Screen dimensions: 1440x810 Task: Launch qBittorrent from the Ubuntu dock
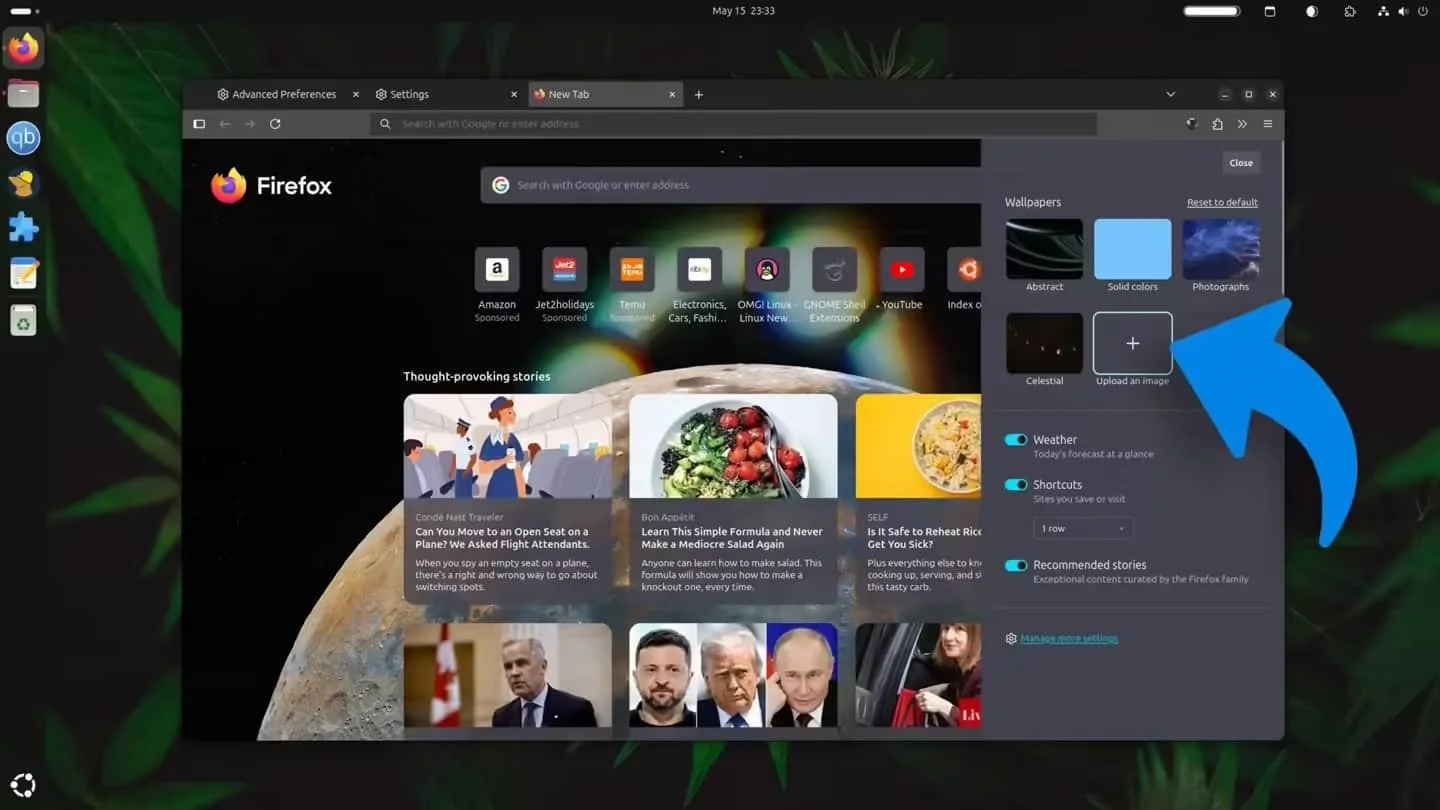[23, 138]
